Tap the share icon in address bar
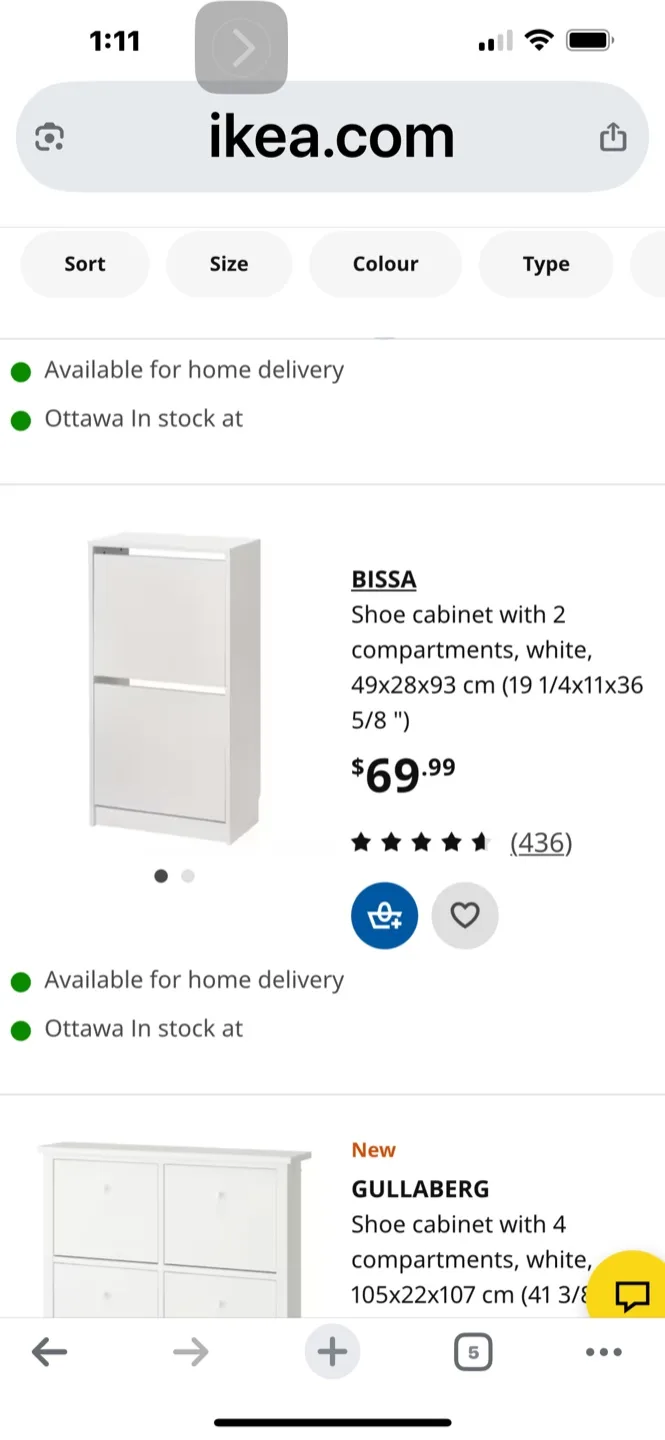The width and height of the screenshot is (665, 1440). (613, 137)
